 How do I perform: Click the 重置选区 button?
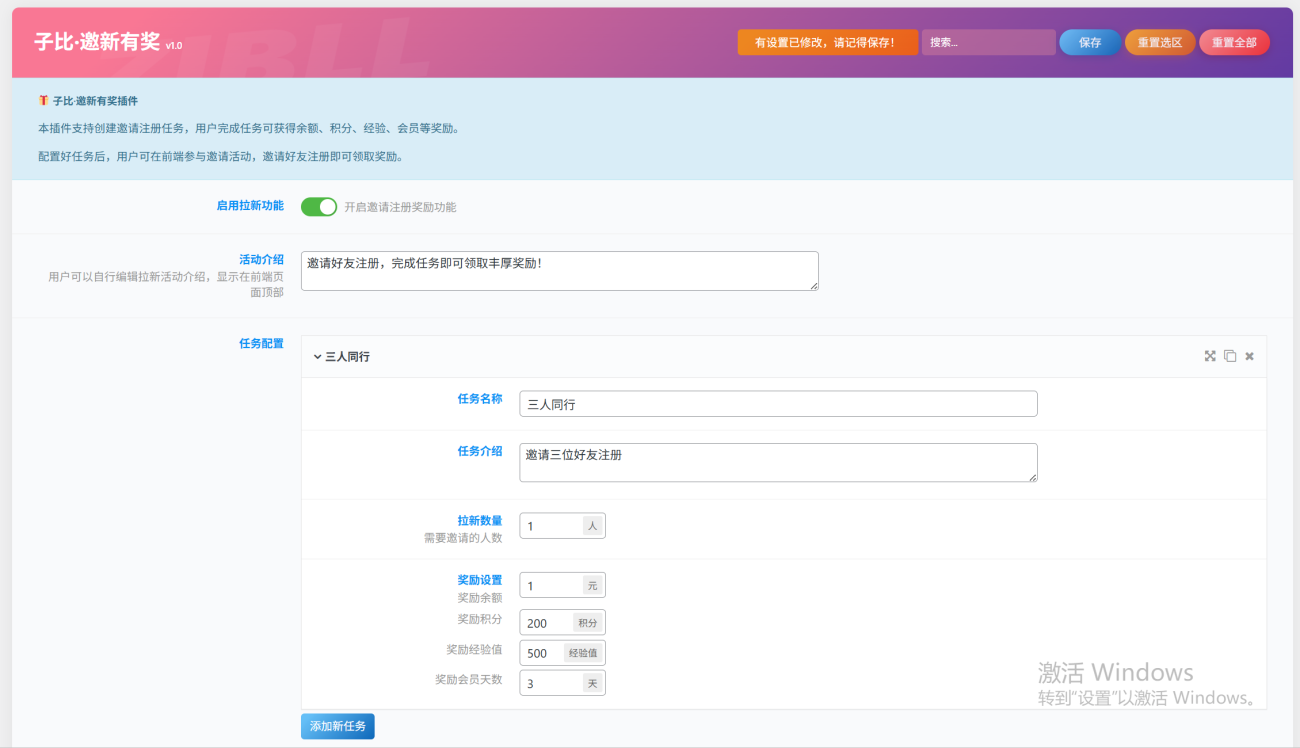pyautogui.click(x=1159, y=42)
